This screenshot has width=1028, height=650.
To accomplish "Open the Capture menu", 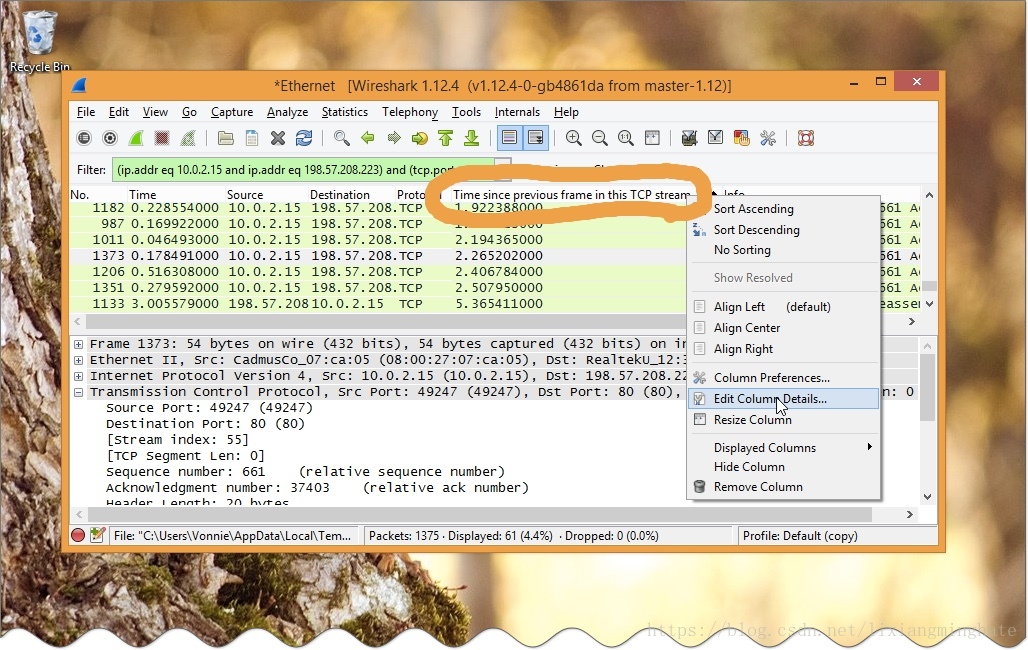I will click(231, 112).
